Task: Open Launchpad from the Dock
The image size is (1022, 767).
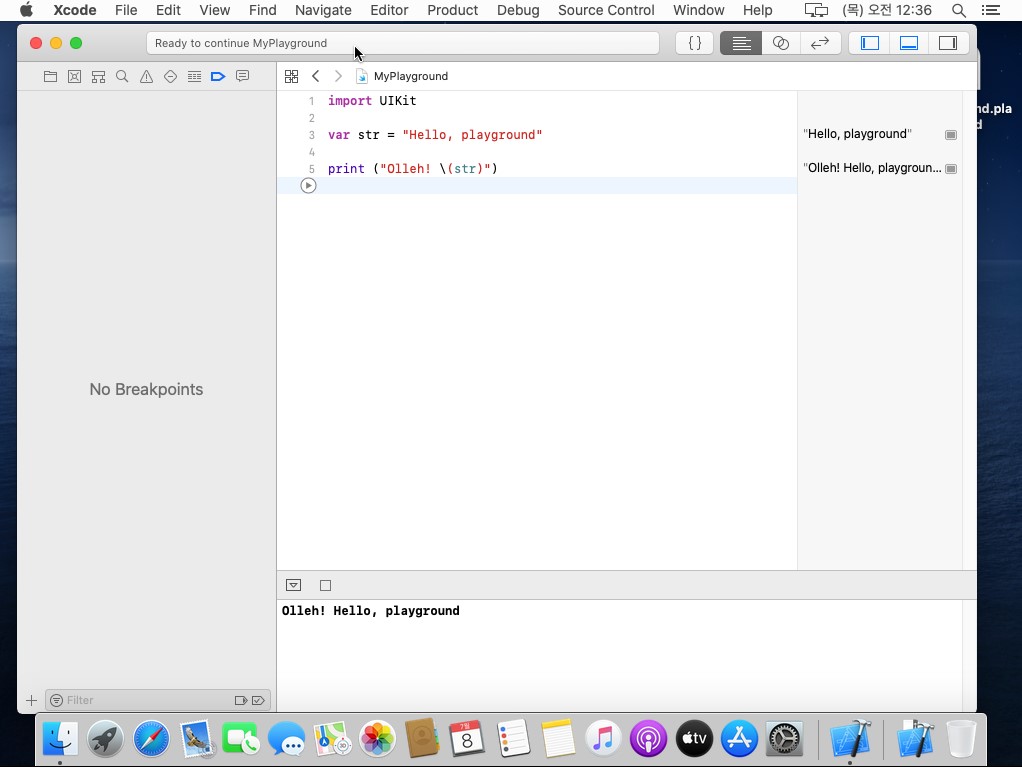Action: pyautogui.click(x=106, y=738)
